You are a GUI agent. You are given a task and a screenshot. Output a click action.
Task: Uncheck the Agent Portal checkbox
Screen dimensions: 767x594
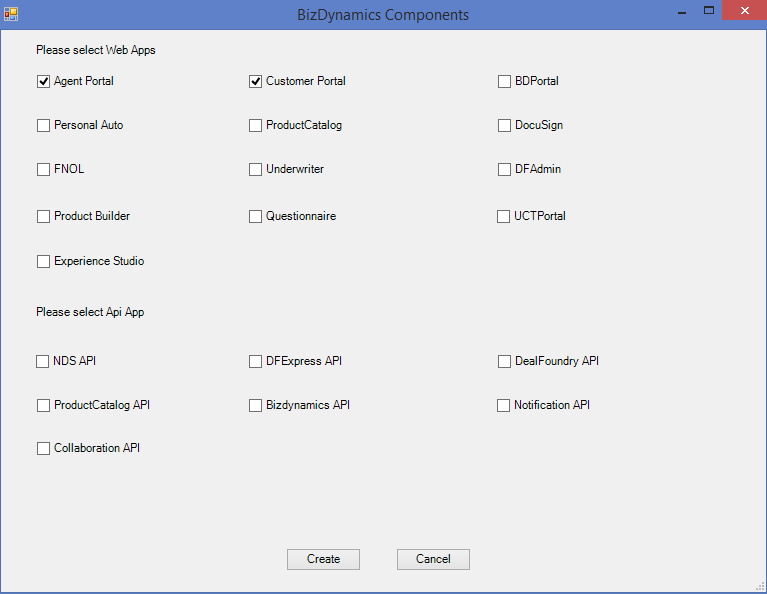44,81
